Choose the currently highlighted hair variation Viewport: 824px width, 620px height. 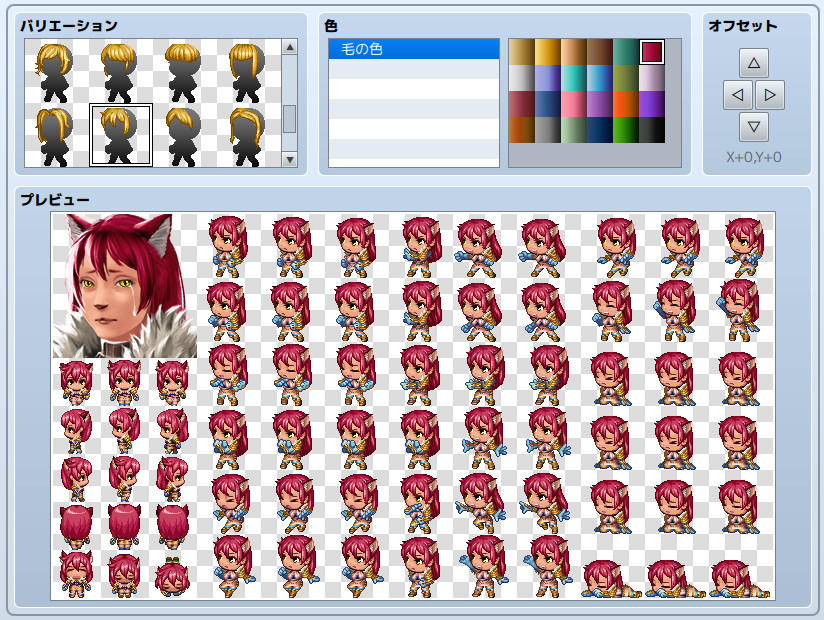tap(120, 135)
